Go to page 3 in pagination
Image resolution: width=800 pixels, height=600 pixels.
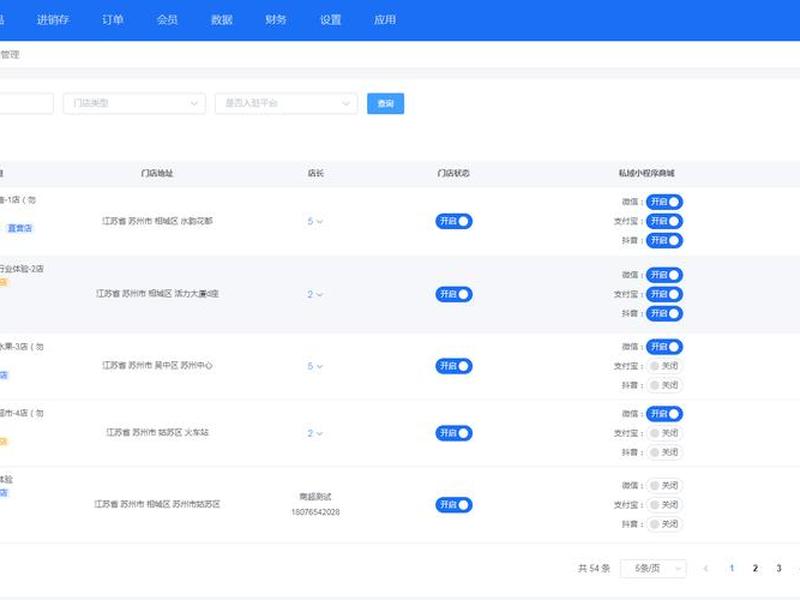click(779, 568)
